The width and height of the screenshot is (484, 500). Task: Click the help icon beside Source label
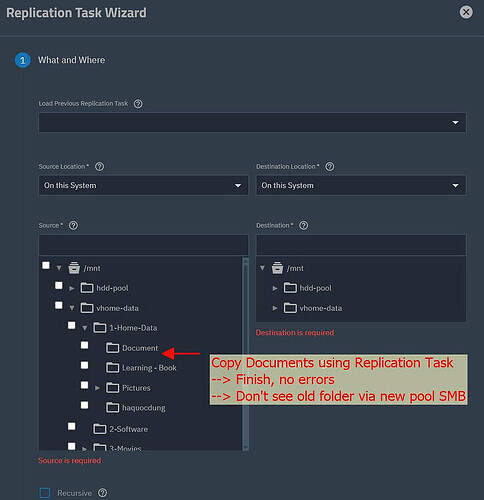coord(73,225)
